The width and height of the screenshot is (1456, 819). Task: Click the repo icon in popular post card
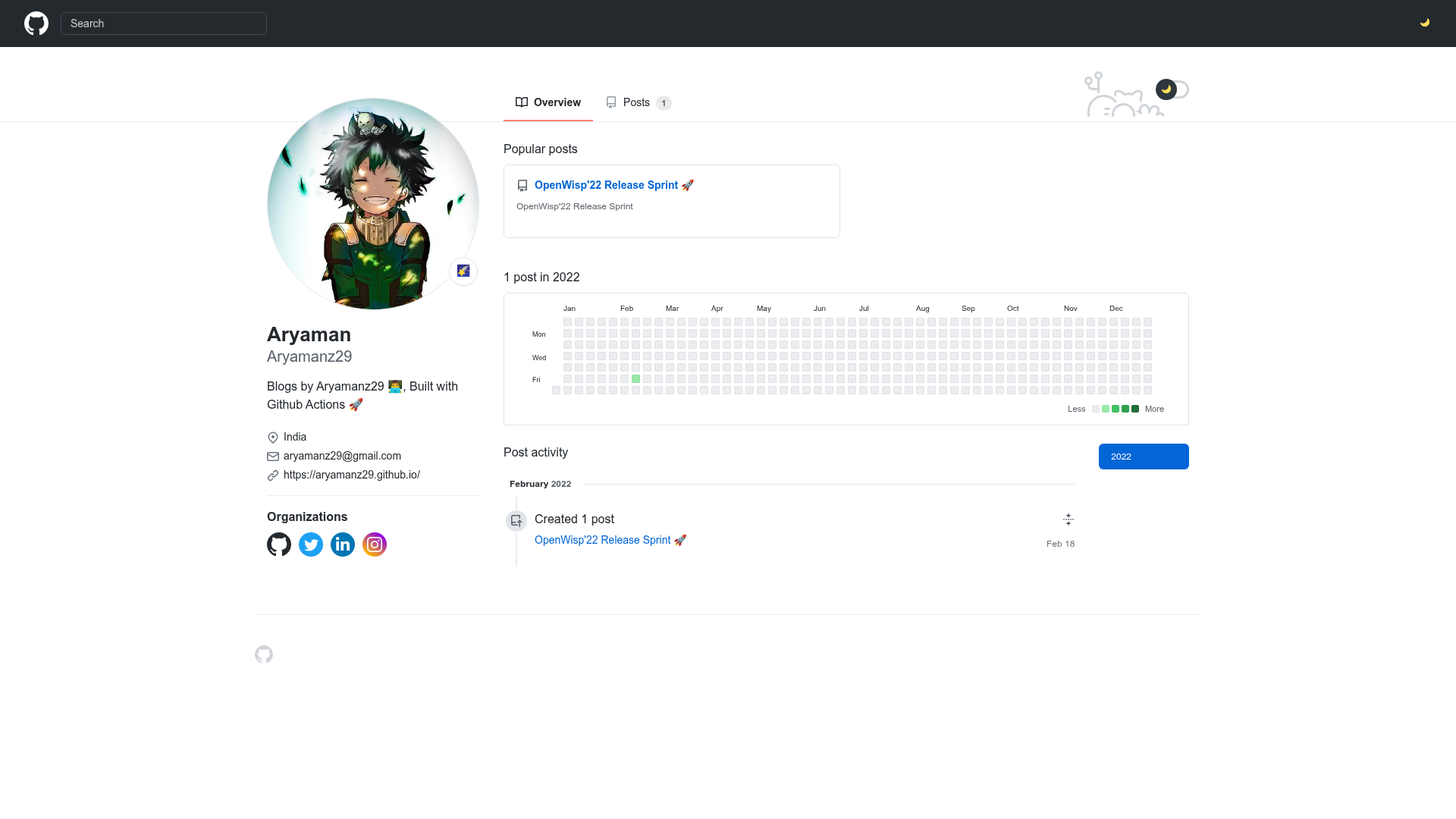pos(522,186)
